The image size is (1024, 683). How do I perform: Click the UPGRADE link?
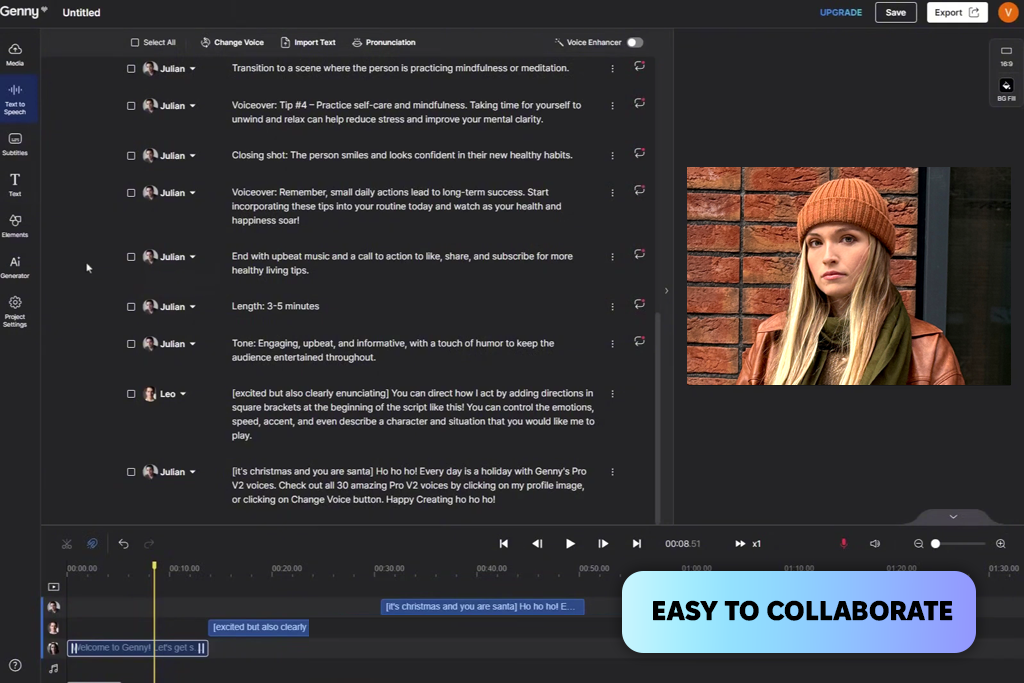[840, 13]
